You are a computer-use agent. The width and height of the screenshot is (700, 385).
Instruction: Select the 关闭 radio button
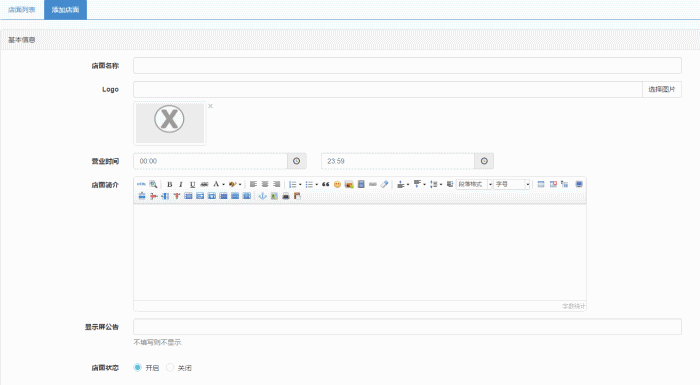click(x=170, y=367)
